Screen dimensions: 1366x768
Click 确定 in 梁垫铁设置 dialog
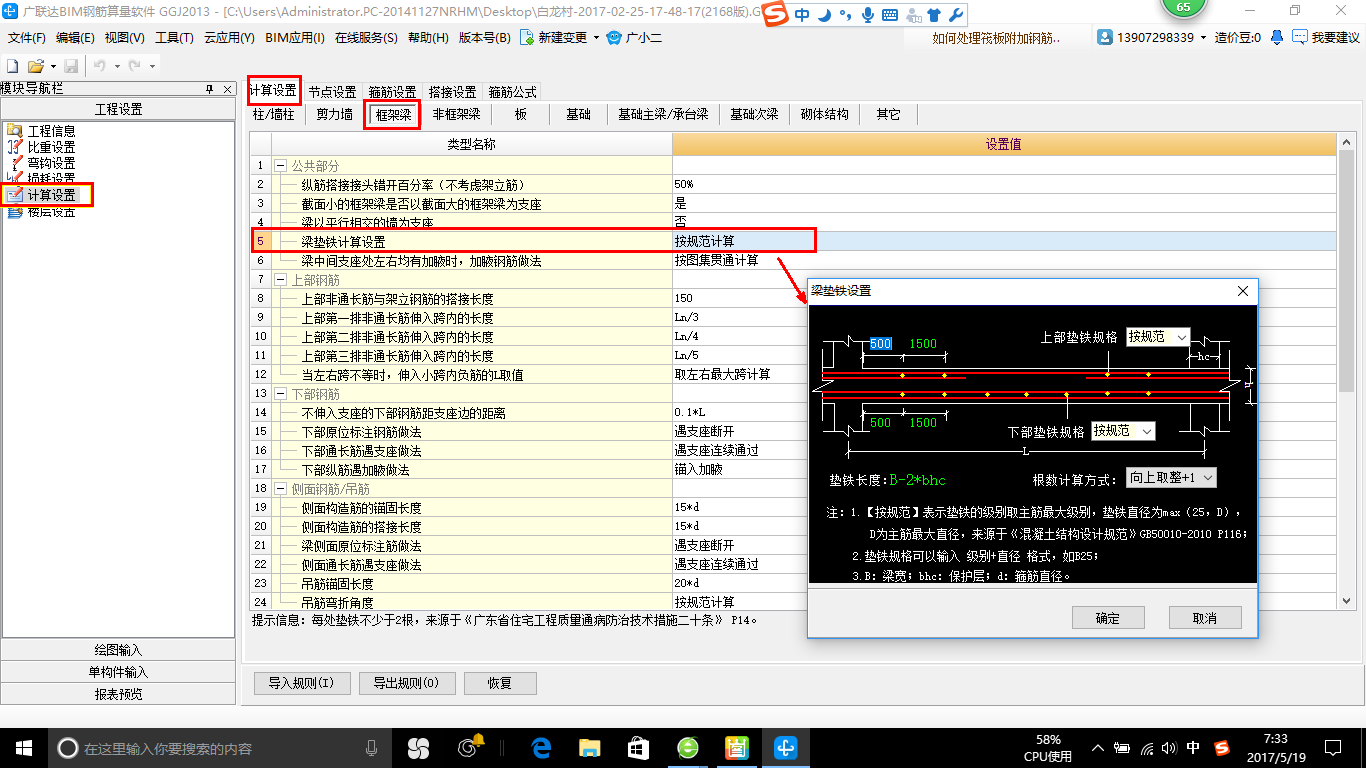1108,618
